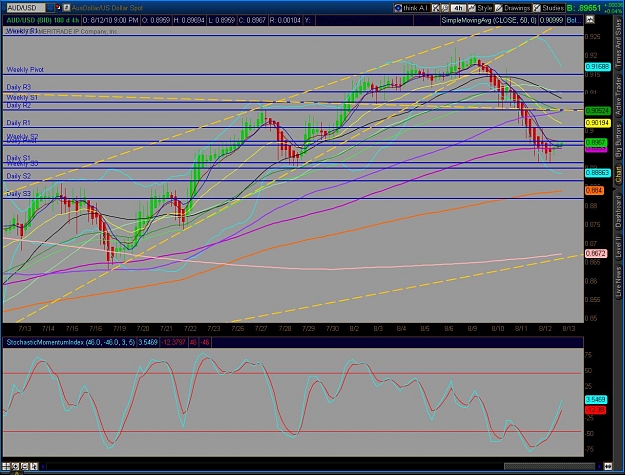
Task: Click the Style chart icon
Action: pos(472,8)
